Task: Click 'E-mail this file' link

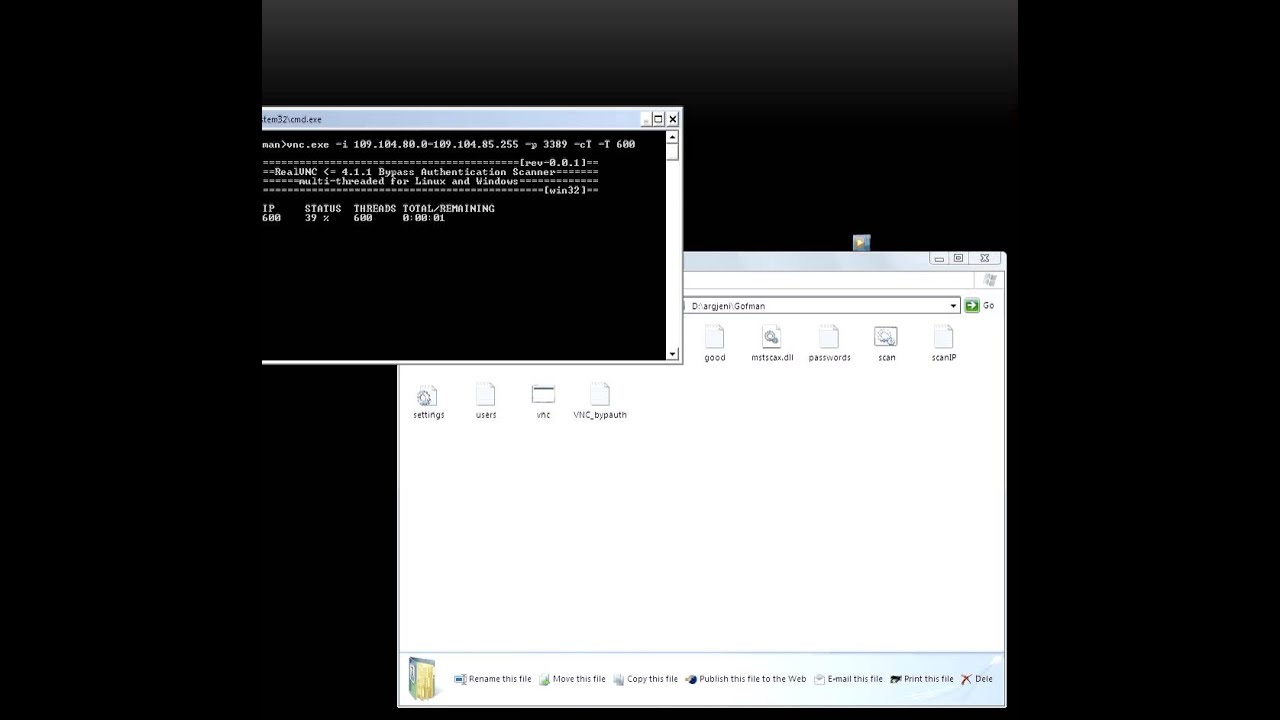Action: (x=848, y=679)
